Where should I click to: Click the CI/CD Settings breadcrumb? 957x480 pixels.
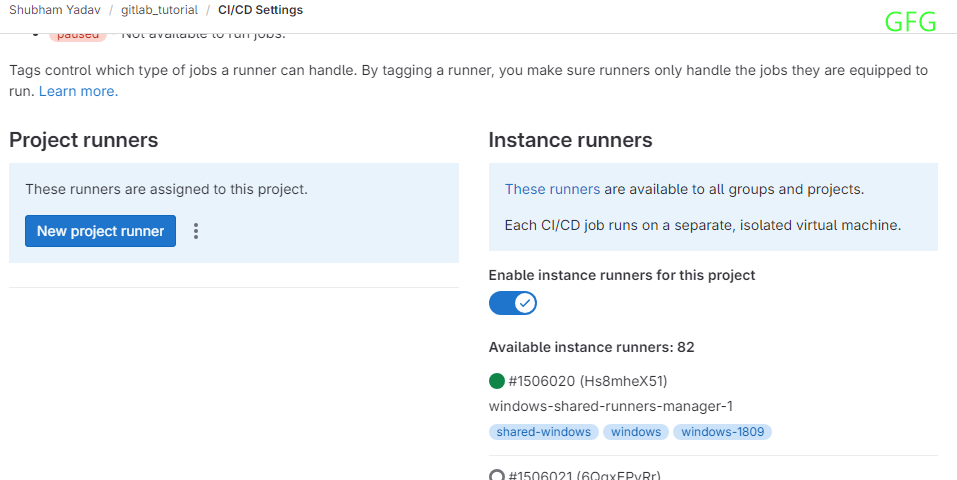pyautogui.click(x=261, y=10)
